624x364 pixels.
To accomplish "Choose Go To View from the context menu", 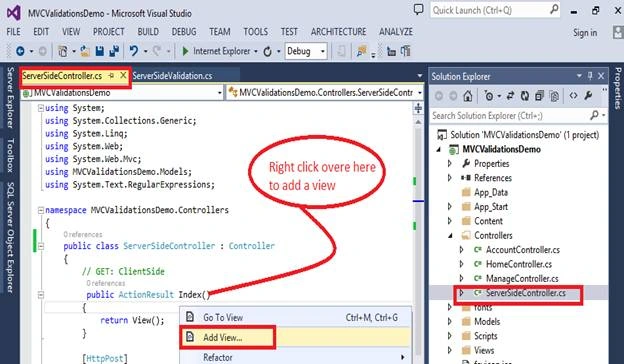I will point(223,317).
